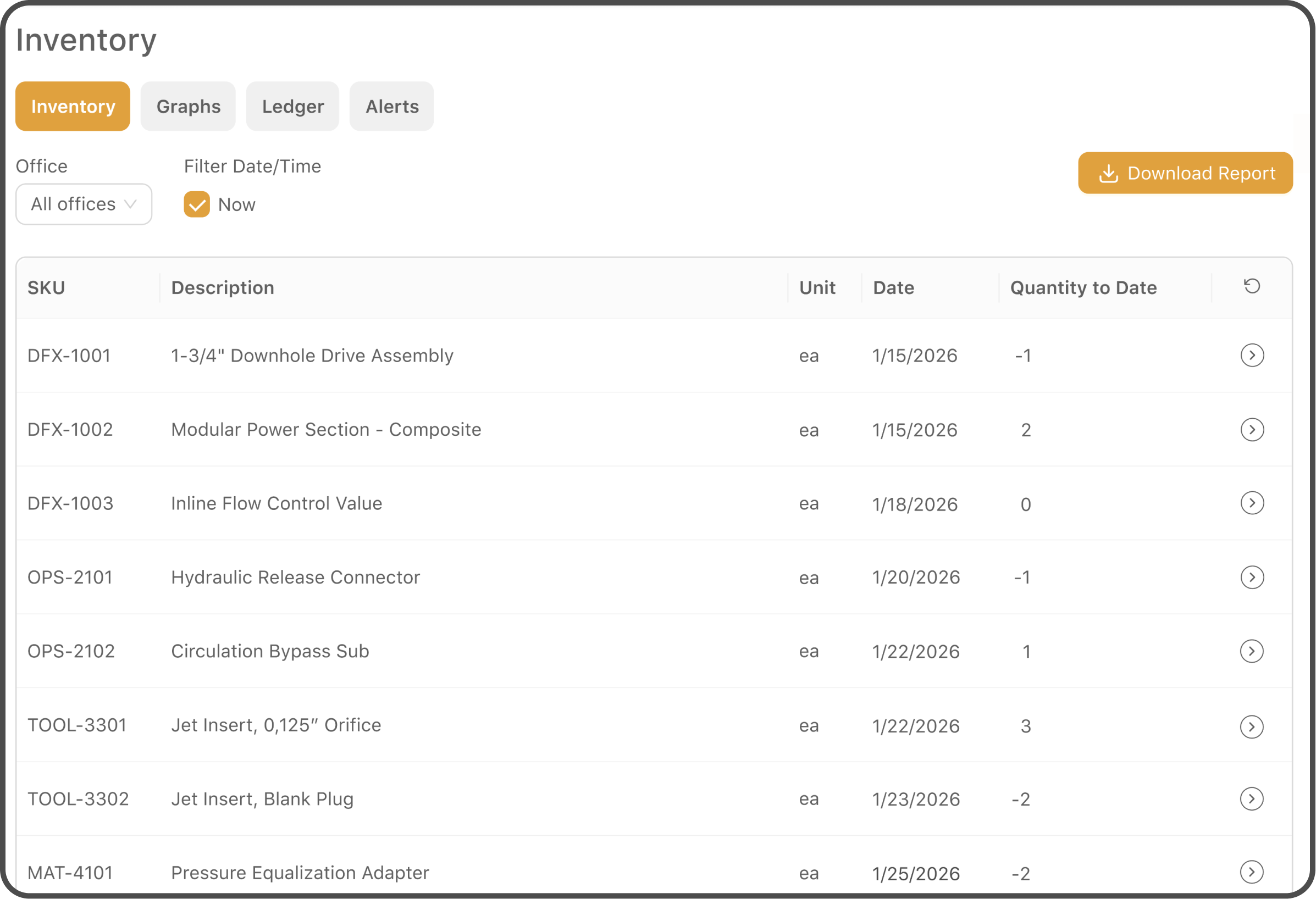Screen dimensions: 1316x899
Task: Open details chevron for Circulation Bypass Sub
Action: (1253, 651)
